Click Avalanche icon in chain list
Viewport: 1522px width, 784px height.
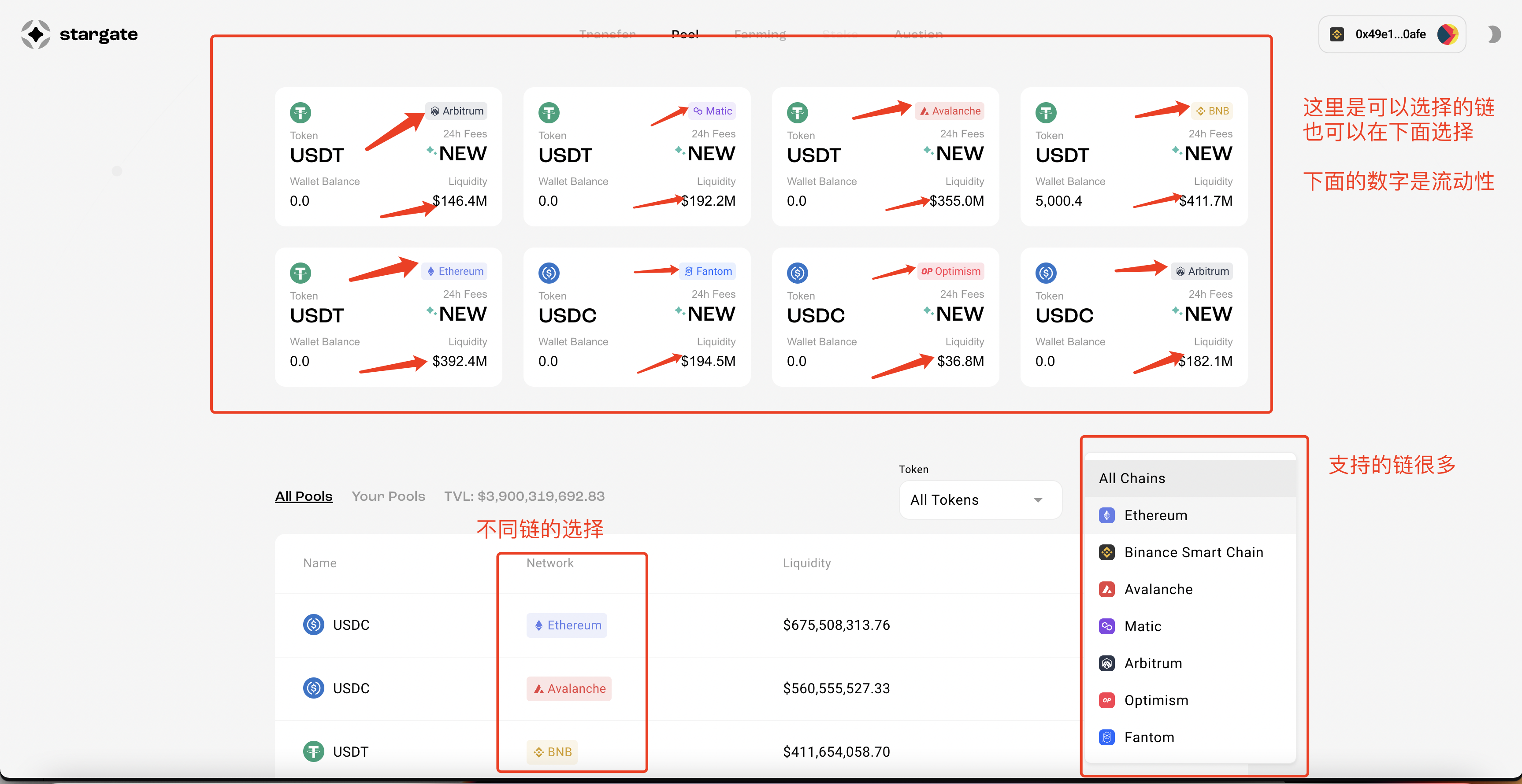[x=1106, y=589]
